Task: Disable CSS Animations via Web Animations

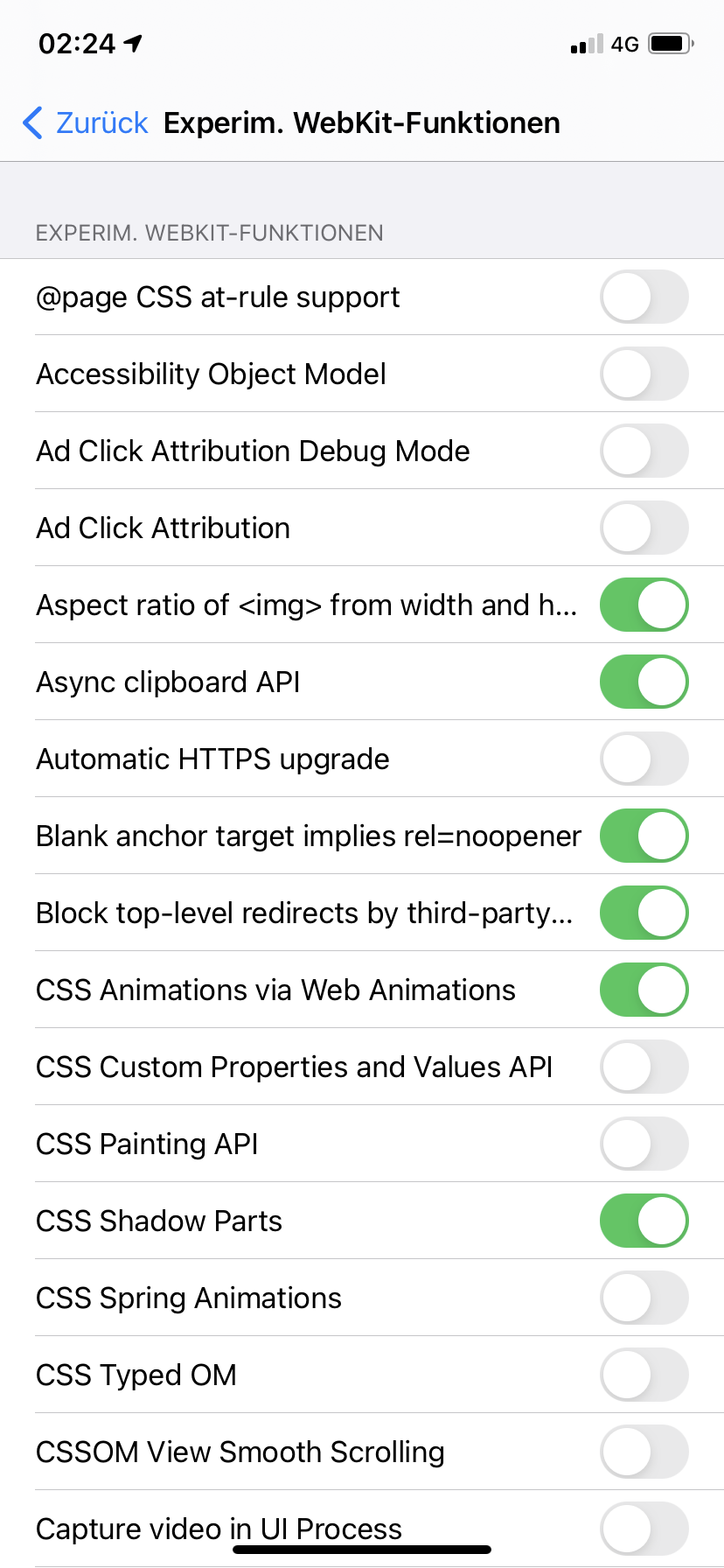Action: [x=644, y=990]
